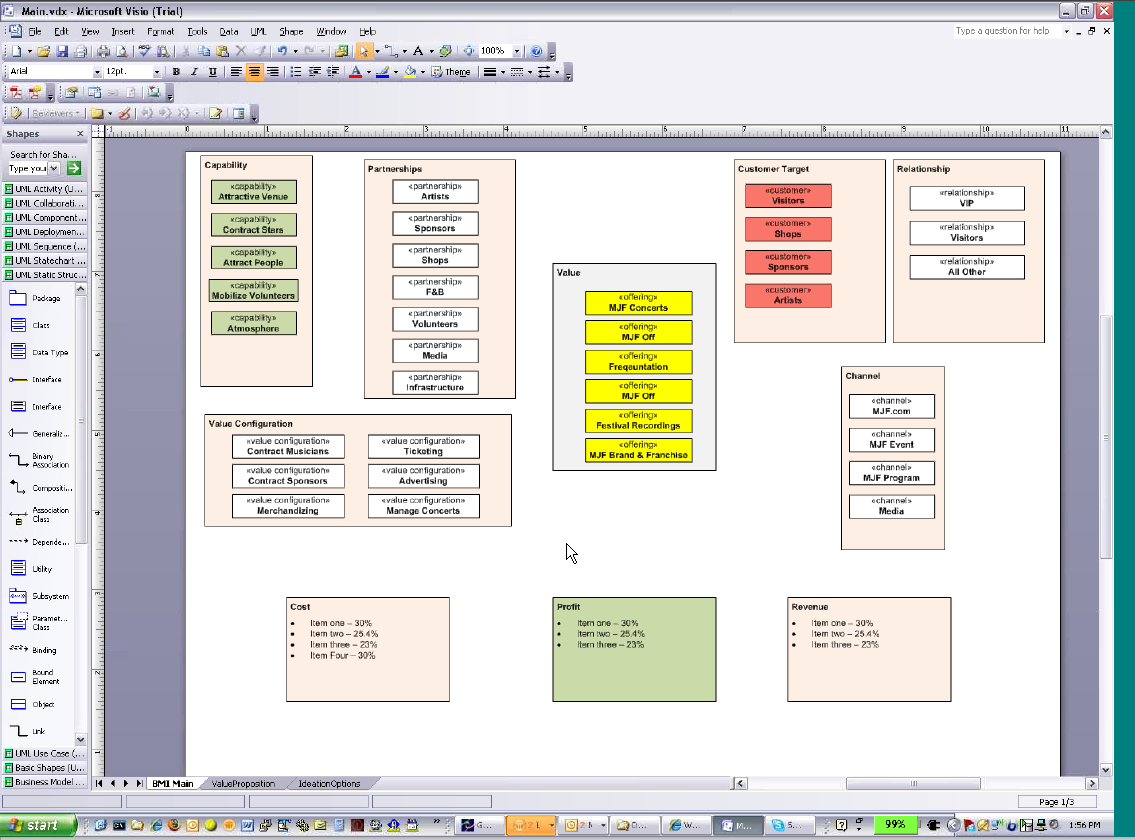Click the yellow MJF Concerts offering shape
Screen dimensions: 1135x840
tap(638, 303)
